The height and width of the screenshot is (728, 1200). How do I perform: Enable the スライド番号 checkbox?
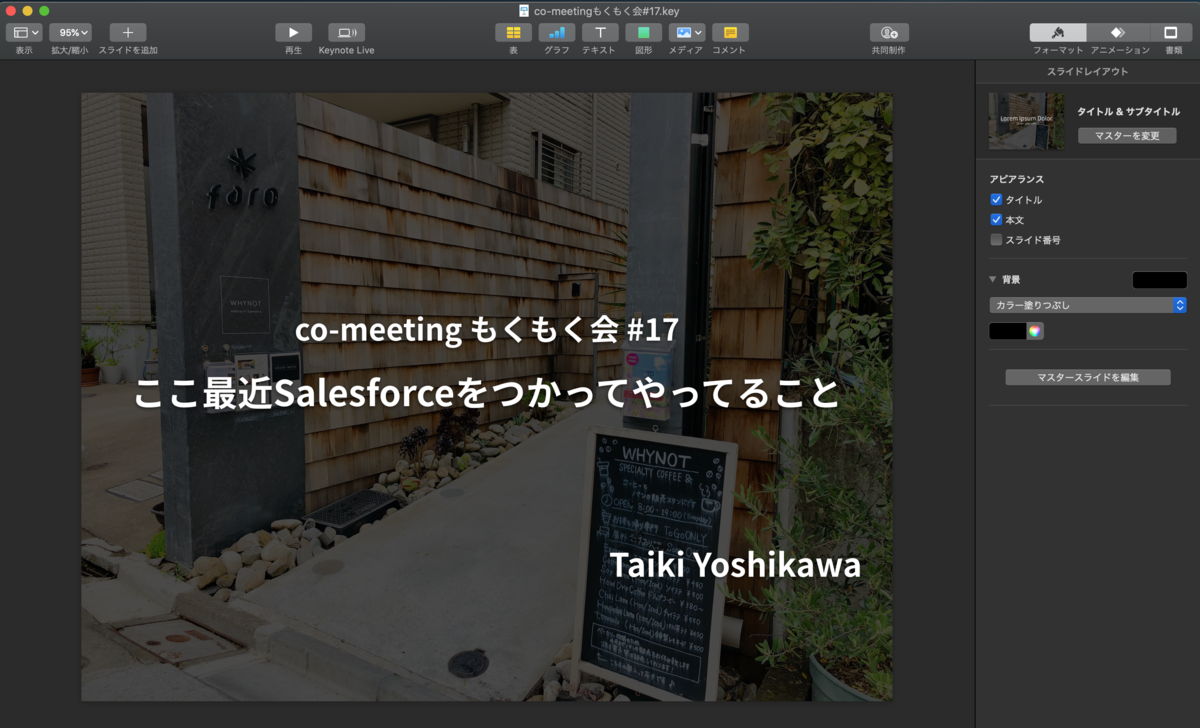click(x=996, y=240)
